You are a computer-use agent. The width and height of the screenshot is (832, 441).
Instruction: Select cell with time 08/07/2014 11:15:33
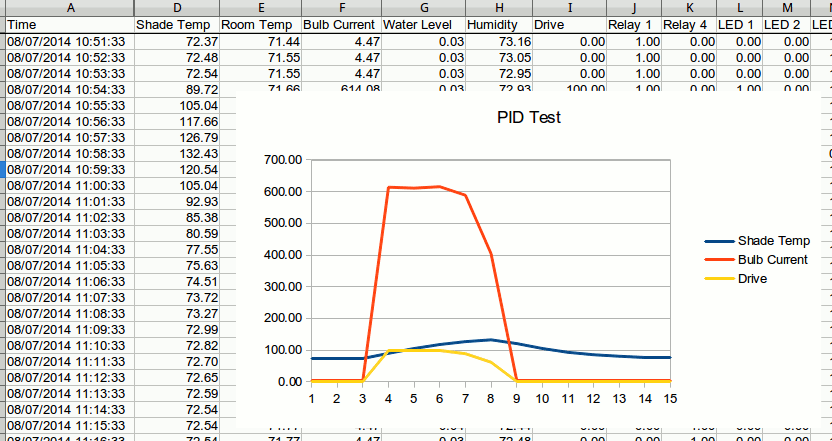point(70,426)
